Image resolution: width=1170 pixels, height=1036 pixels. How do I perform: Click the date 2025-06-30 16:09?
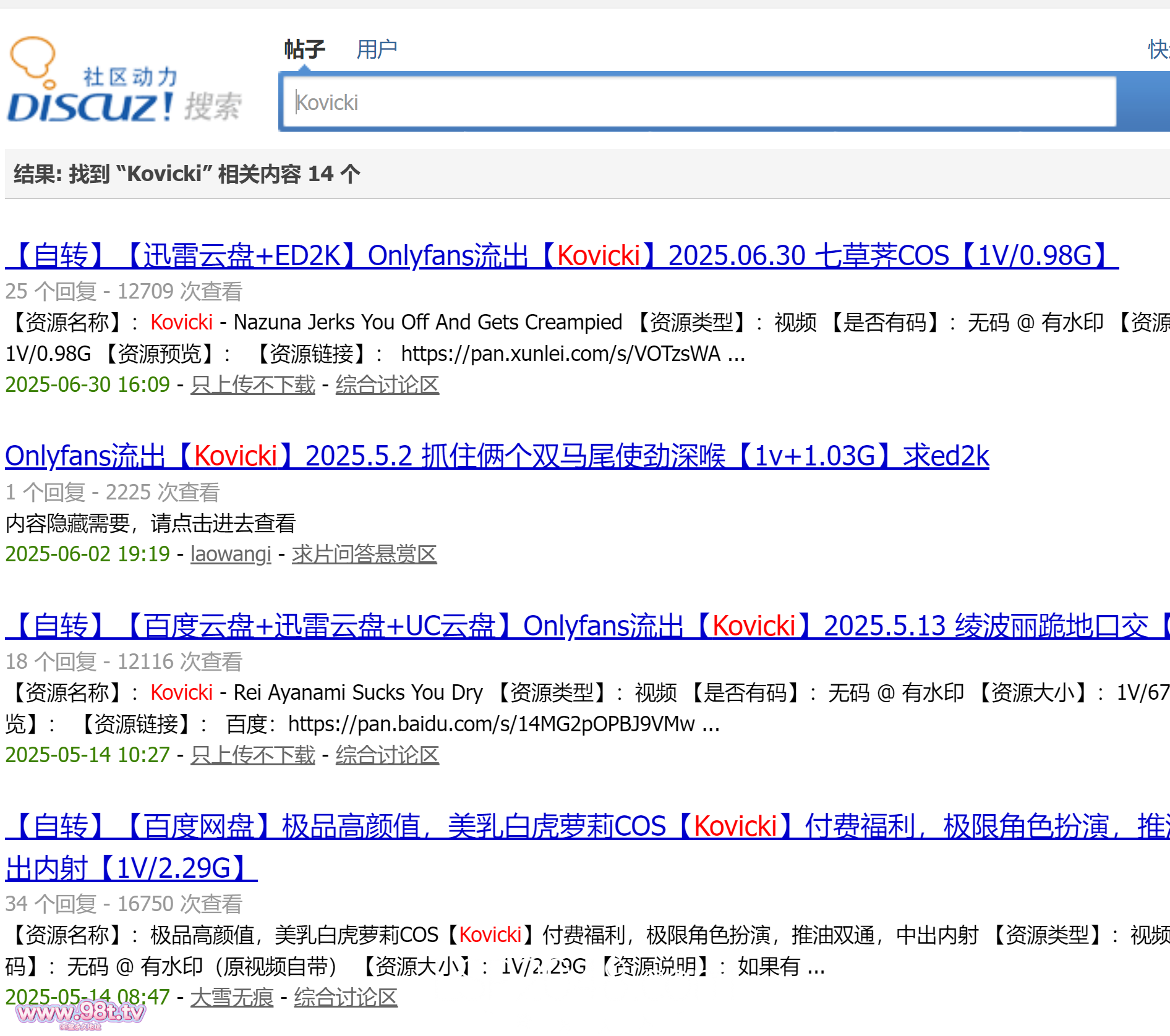87,384
